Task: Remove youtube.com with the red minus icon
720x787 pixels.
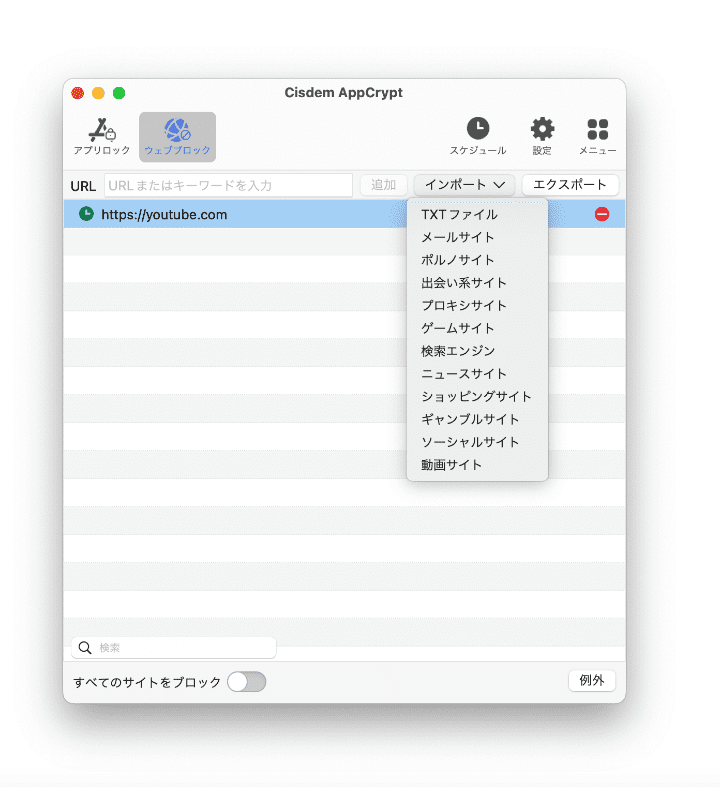Action: [x=601, y=214]
